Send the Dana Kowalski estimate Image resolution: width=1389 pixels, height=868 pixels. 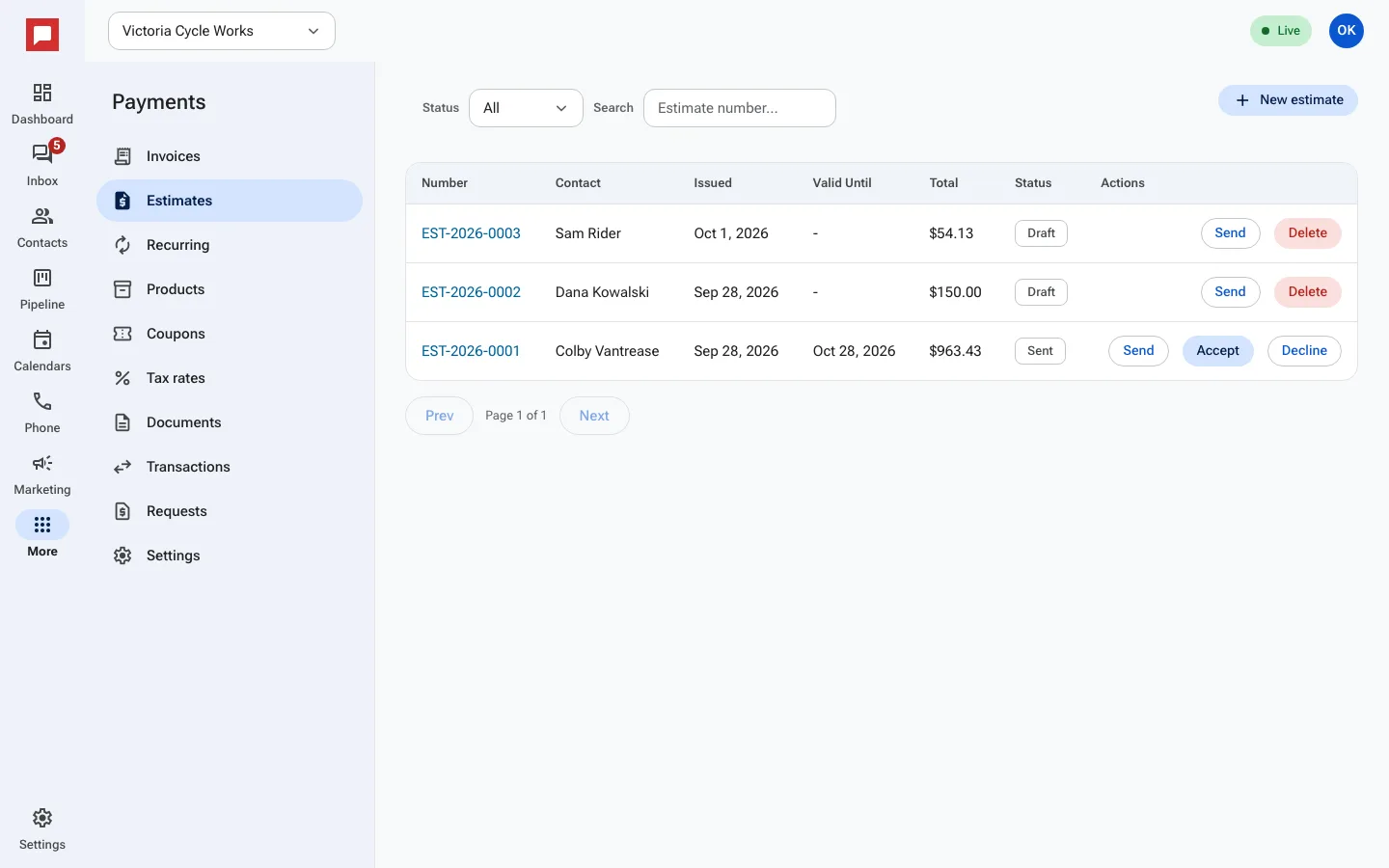point(1230,292)
